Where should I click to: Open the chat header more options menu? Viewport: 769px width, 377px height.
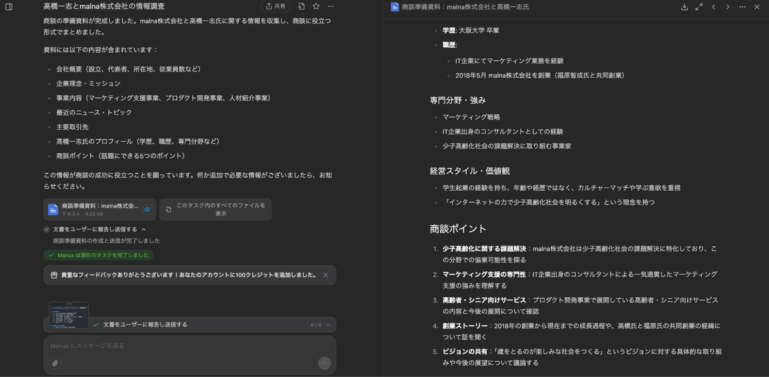(331, 6)
